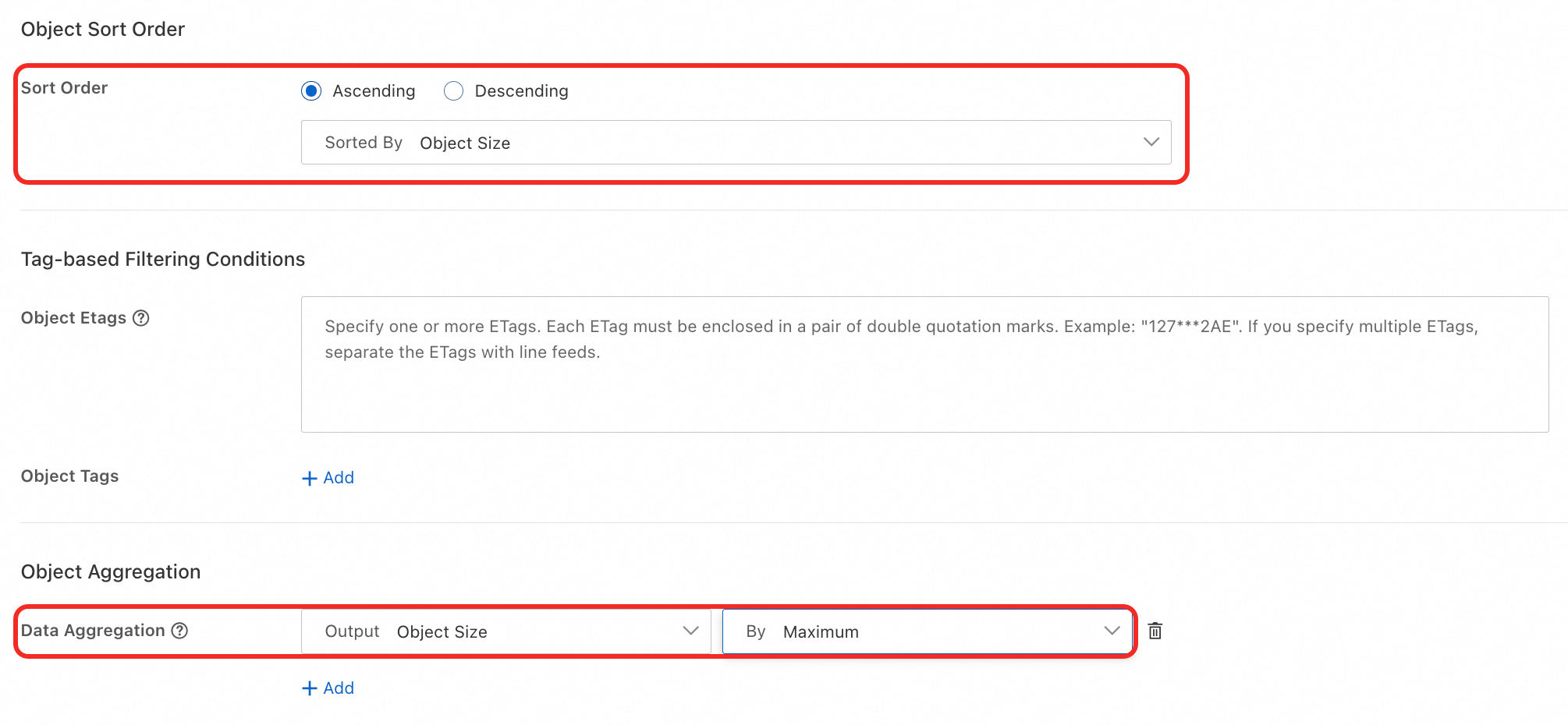Click the chevron on the Output dropdown
Viewport: 1568px width, 725px height.
690,631
